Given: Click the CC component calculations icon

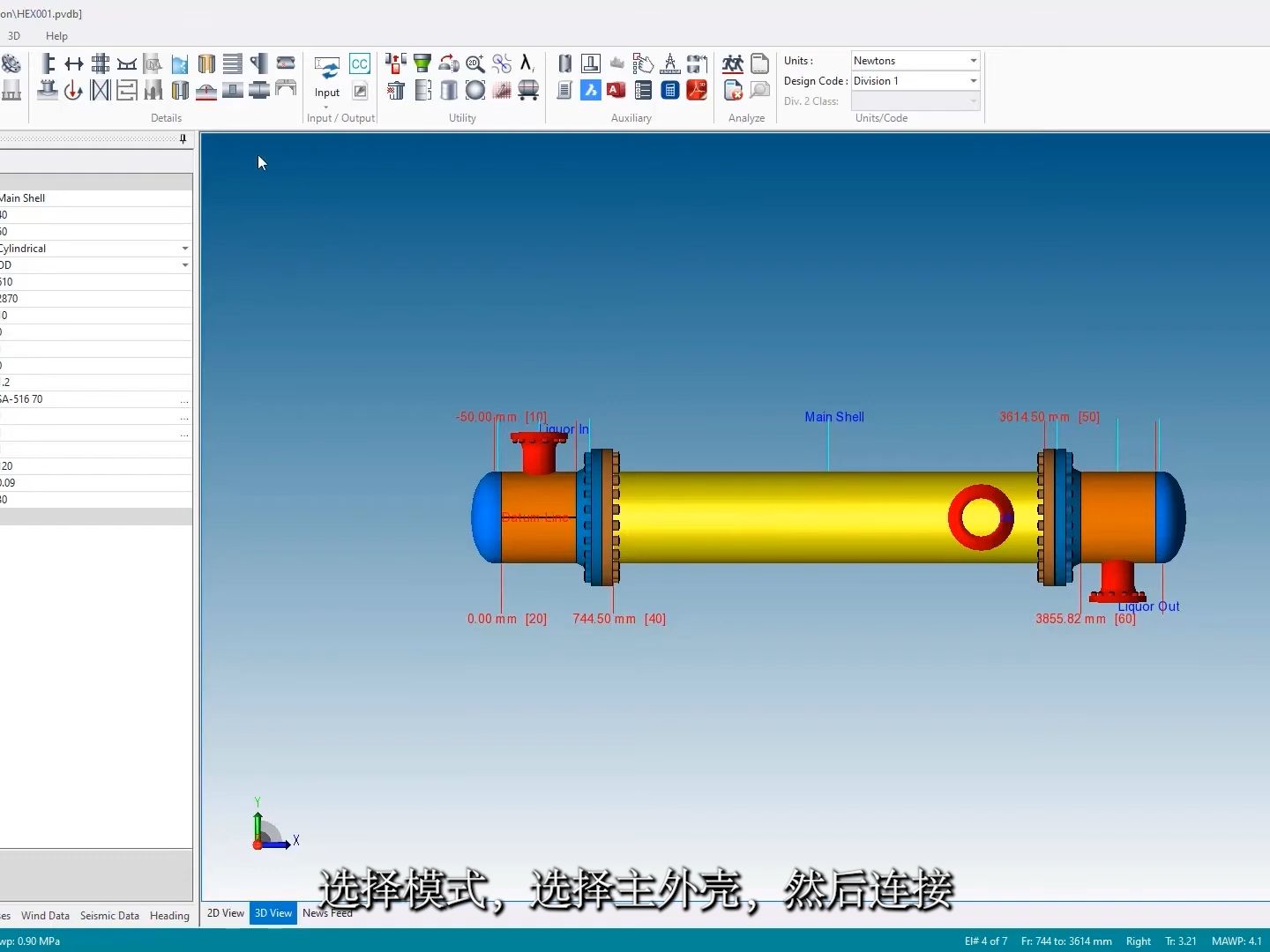Looking at the screenshot, I should [361, 63].
